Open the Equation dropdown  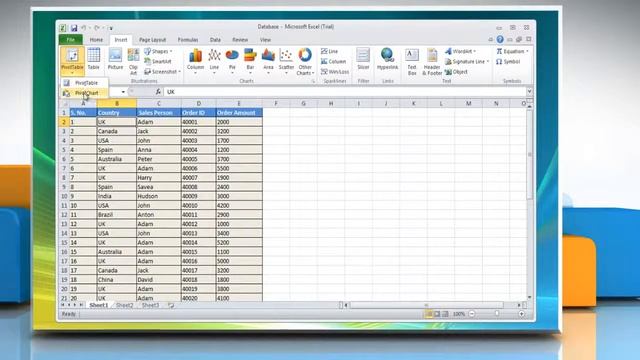[512, 51]
